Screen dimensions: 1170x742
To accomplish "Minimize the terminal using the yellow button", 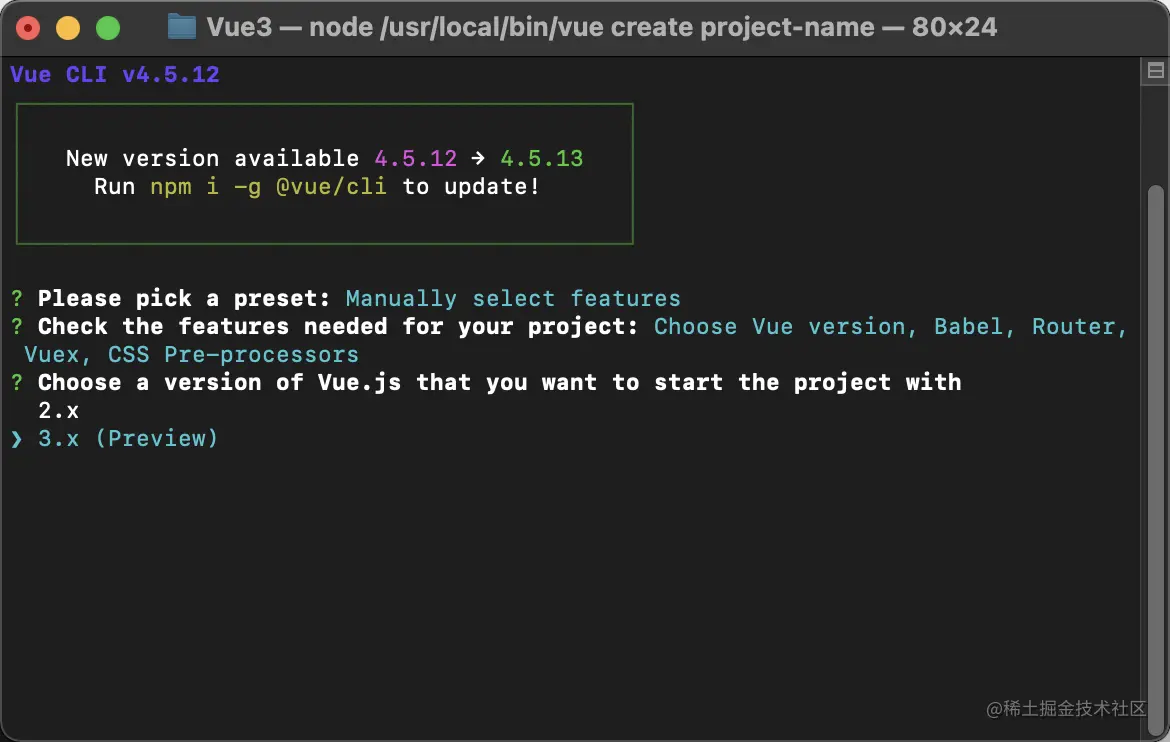I will pos(68,28).
